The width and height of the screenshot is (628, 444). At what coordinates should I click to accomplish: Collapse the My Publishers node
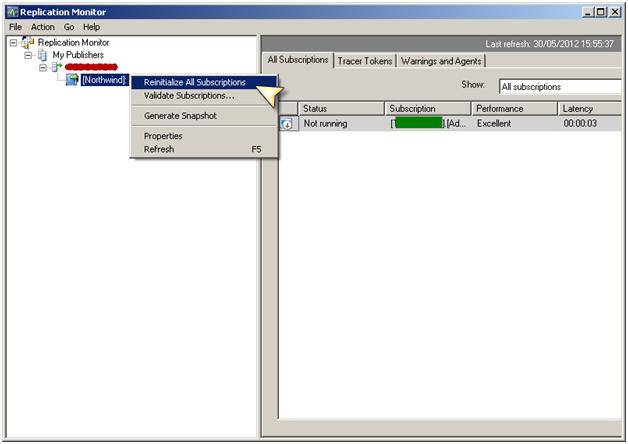point(28,55)
